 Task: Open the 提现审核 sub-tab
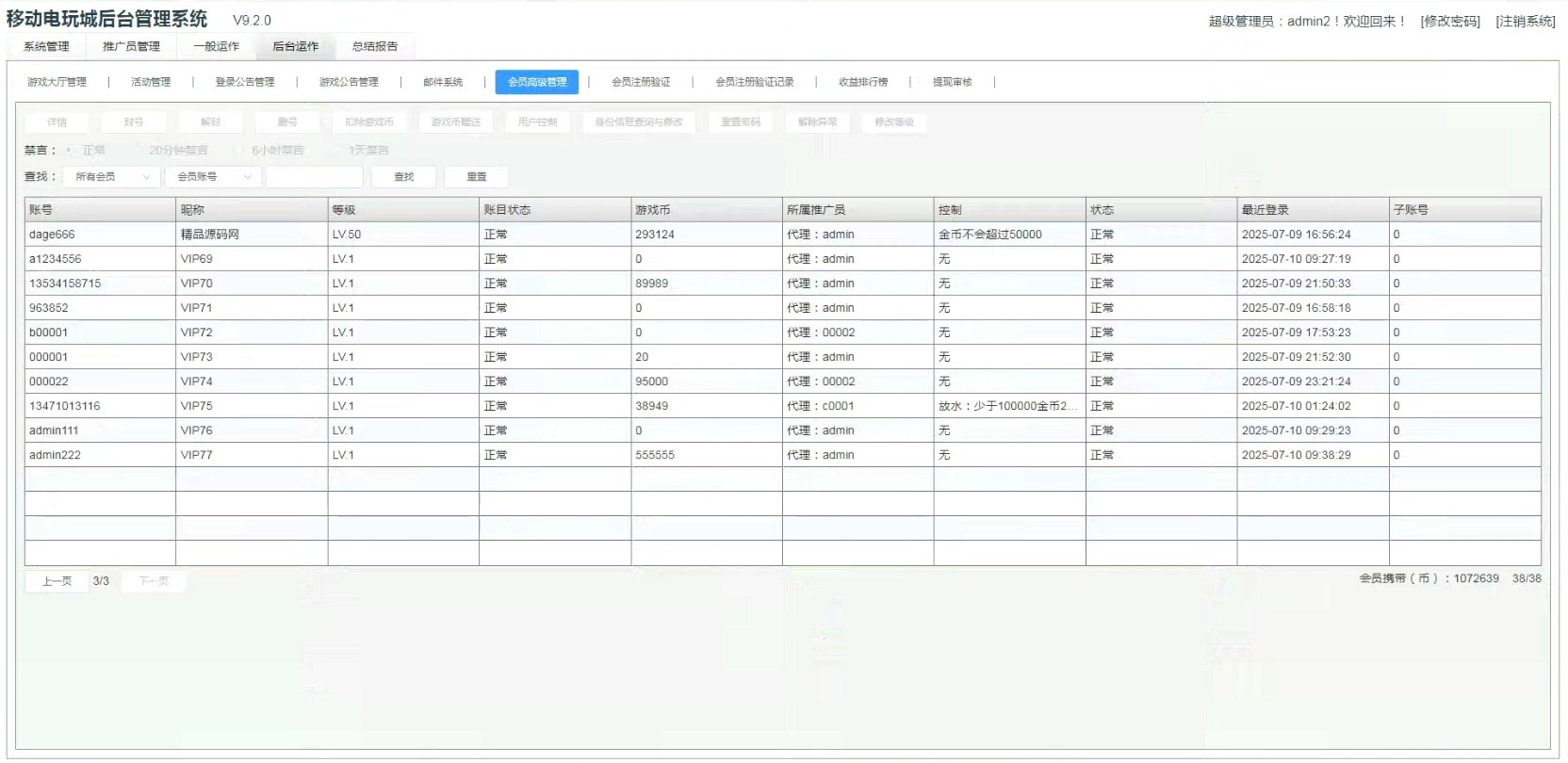coord(952,82)
